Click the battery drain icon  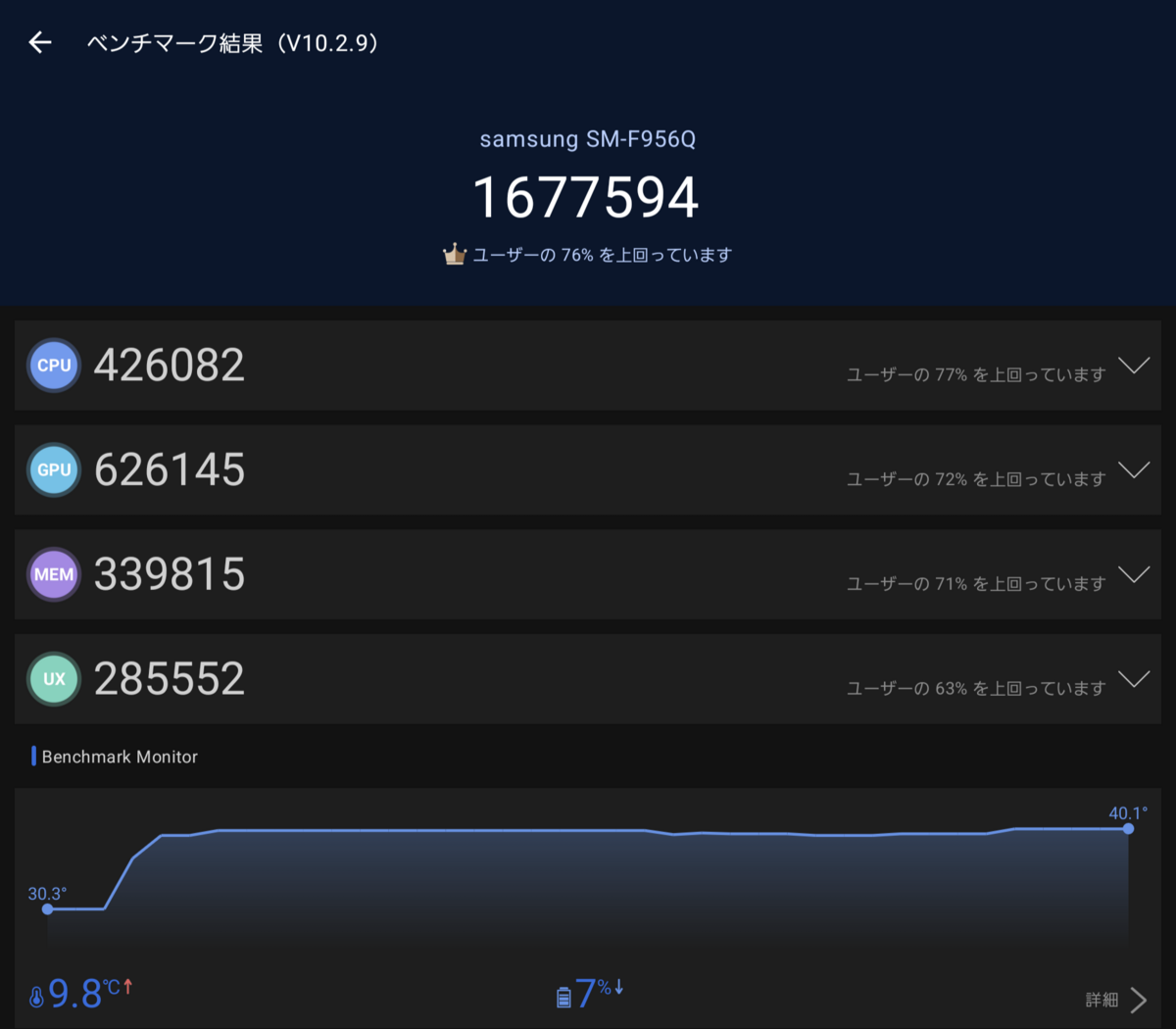pyautogui.click(x=563, y=998)
